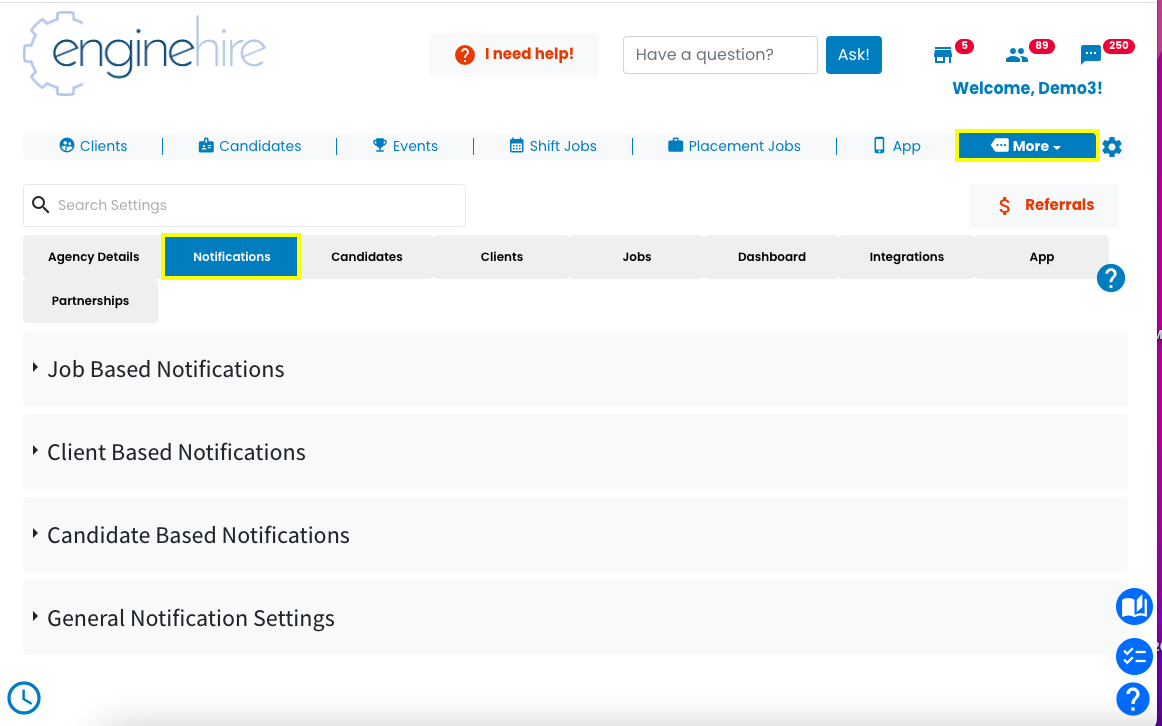Select the Notifications settings tab
The width and height of the screenshot is (1162, 726).
[x=231, y=257]
